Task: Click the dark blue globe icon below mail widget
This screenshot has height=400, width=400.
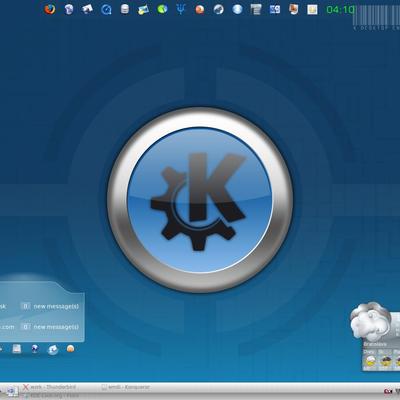Action: (35, 349)
